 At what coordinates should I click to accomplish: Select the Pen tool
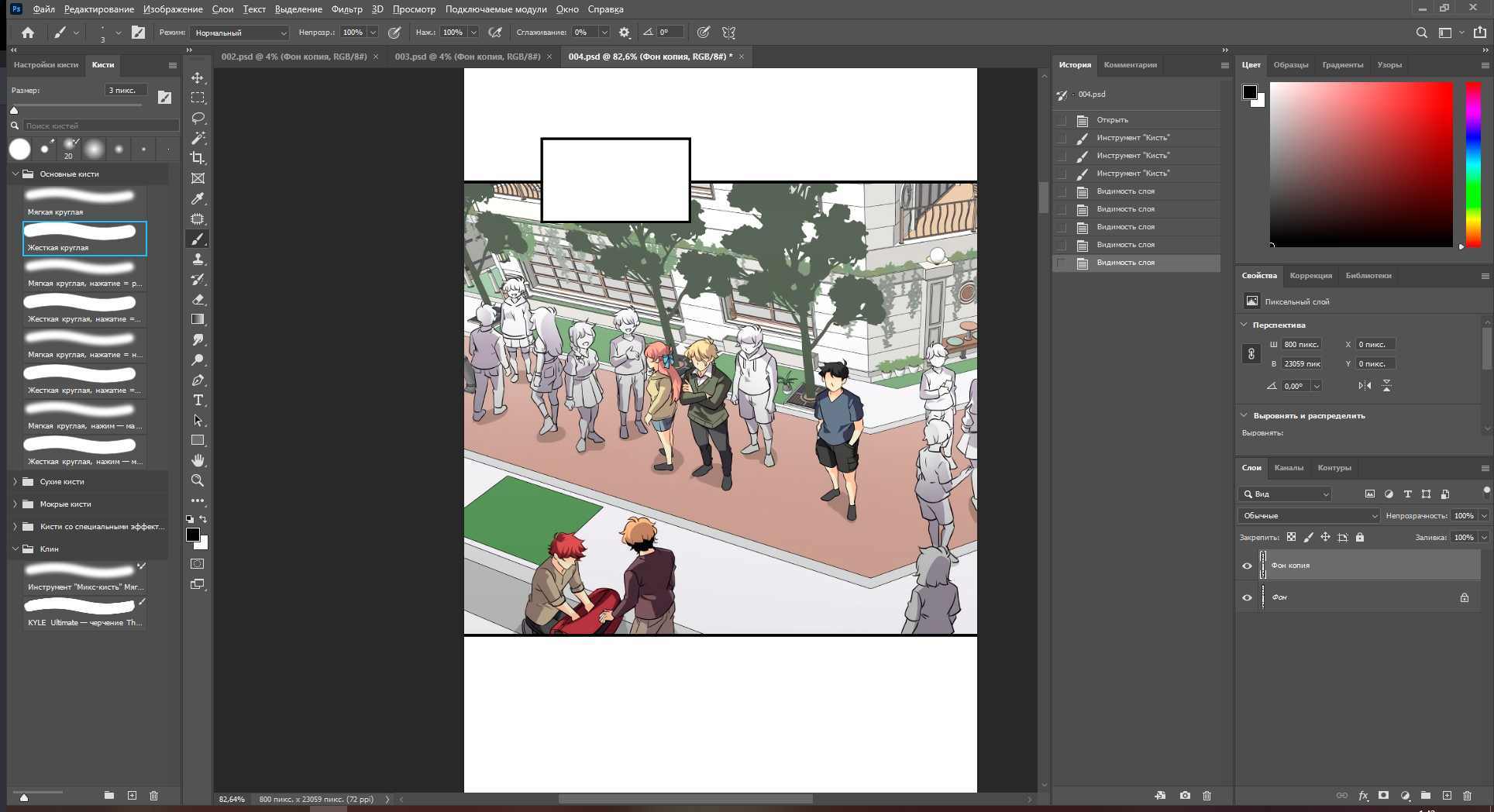pyautogui.click(x=198, y=380)
